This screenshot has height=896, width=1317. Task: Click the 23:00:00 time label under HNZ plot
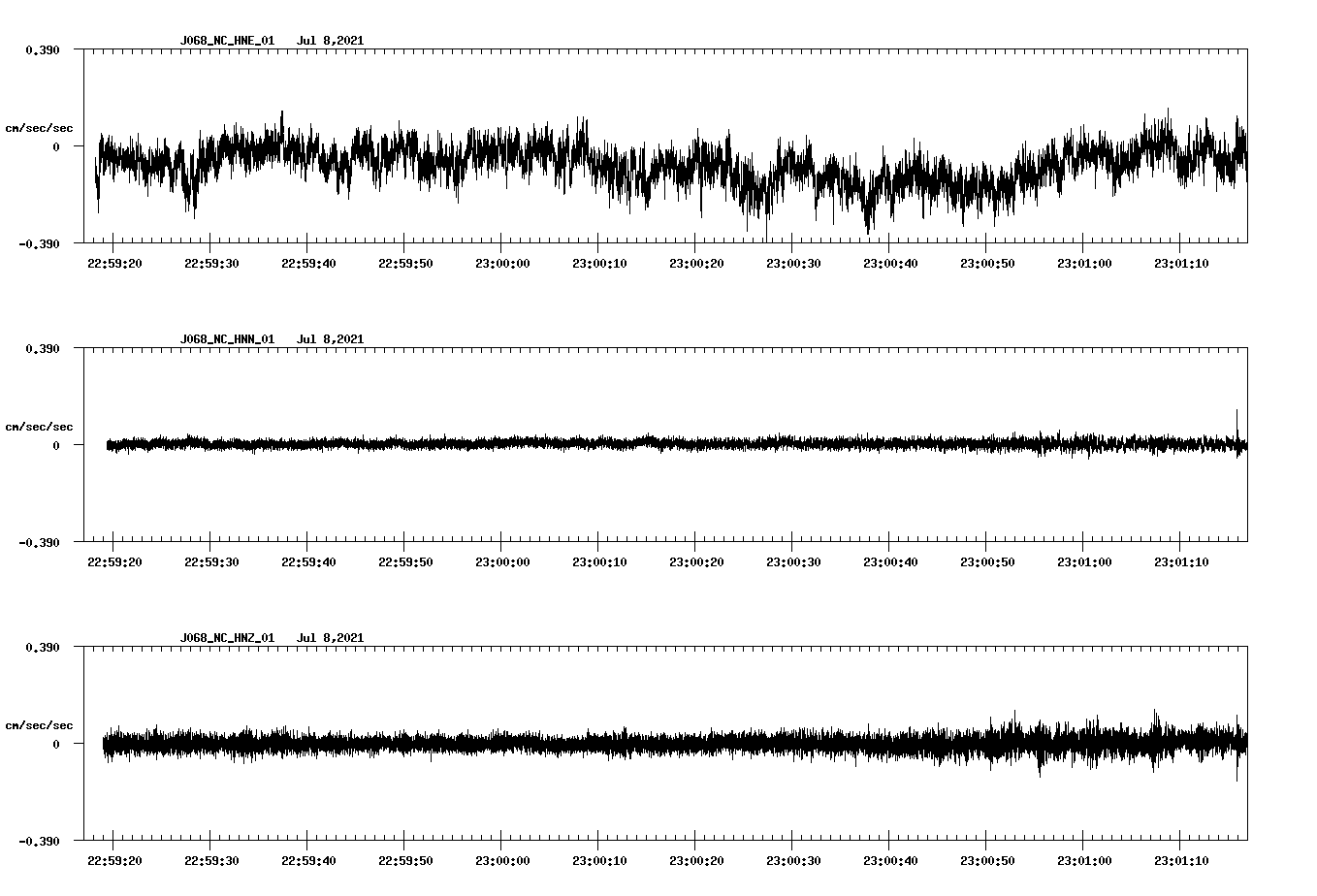[501, 861]
